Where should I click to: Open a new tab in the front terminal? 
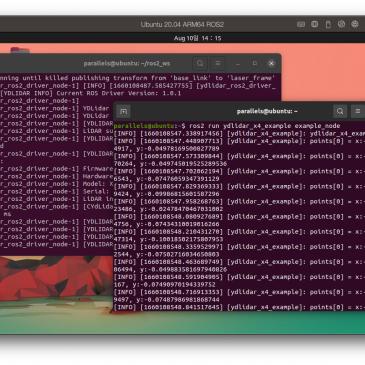(124, 111)
